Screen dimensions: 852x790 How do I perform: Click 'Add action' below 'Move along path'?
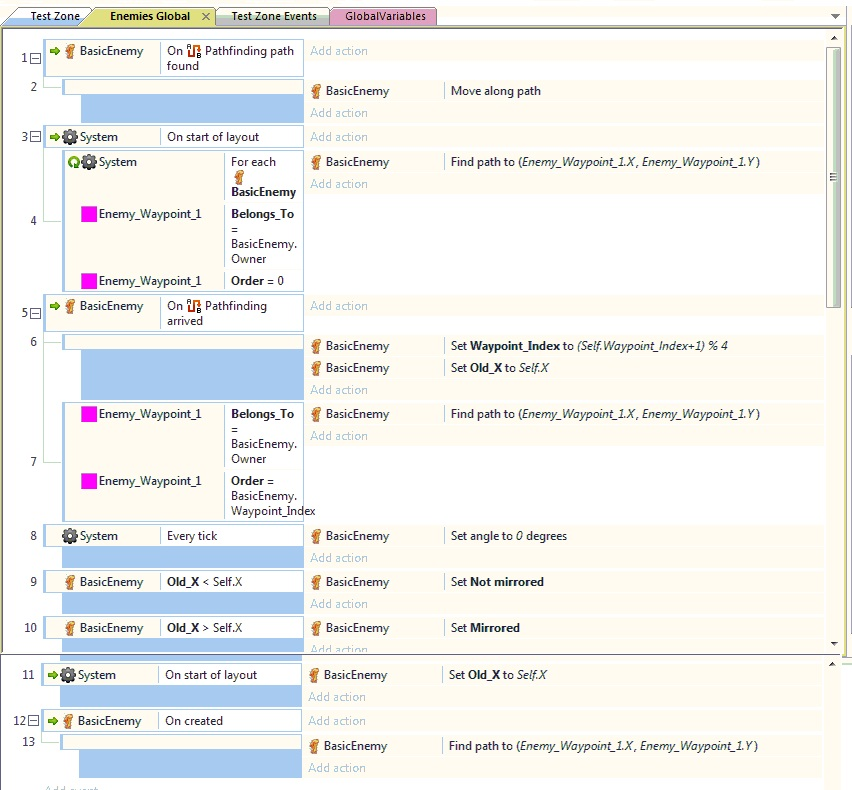click(x=339, y=113)
